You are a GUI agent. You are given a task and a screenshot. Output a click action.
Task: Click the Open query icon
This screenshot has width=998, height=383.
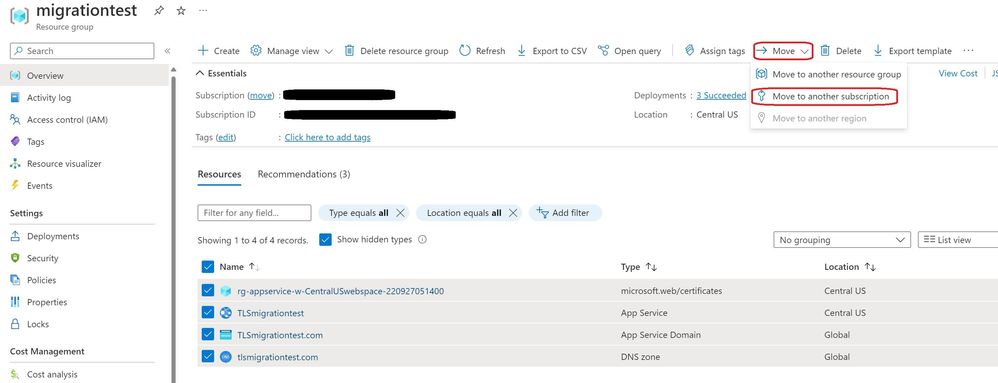click(603, 51)
